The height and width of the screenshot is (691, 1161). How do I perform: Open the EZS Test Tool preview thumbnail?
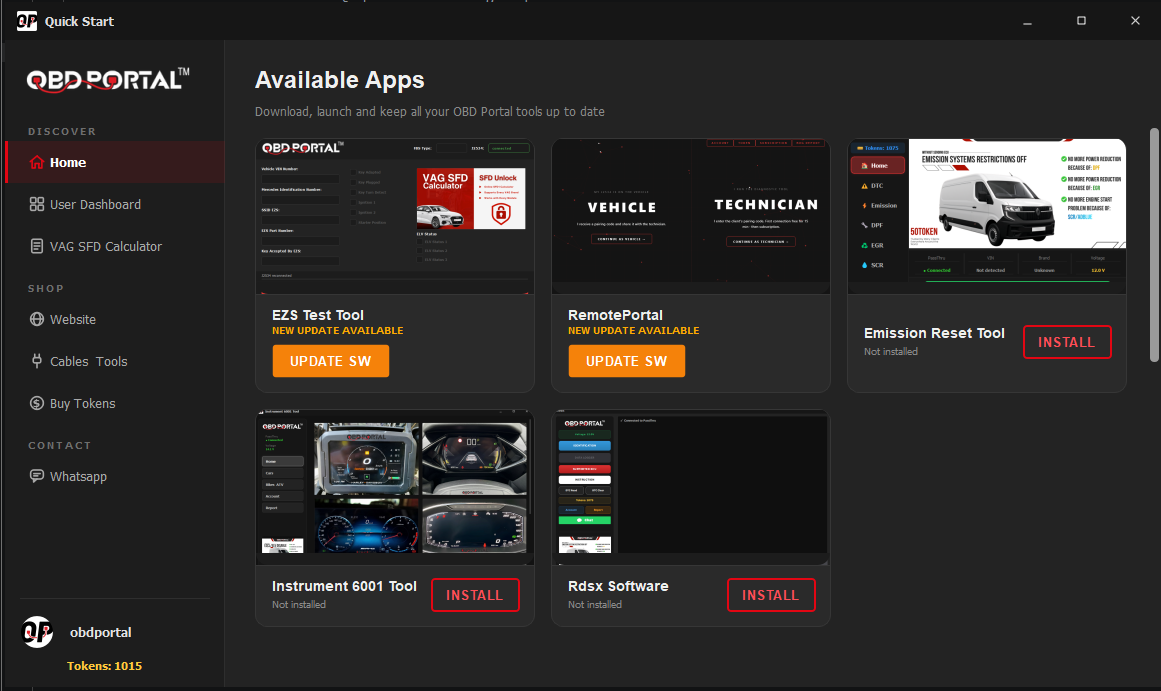click(395, 216)
